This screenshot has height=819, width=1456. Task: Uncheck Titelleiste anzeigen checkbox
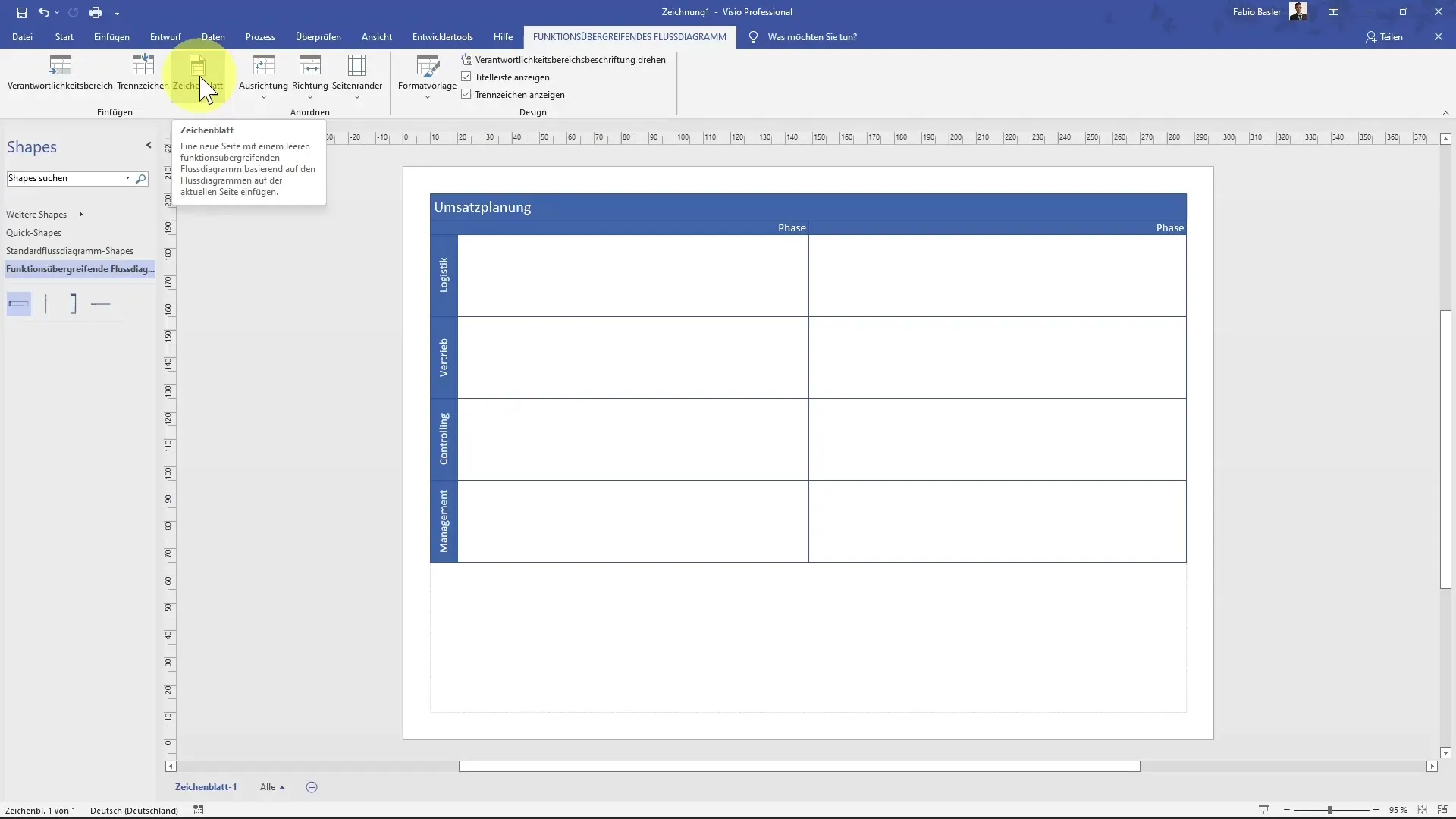[466, 77]
